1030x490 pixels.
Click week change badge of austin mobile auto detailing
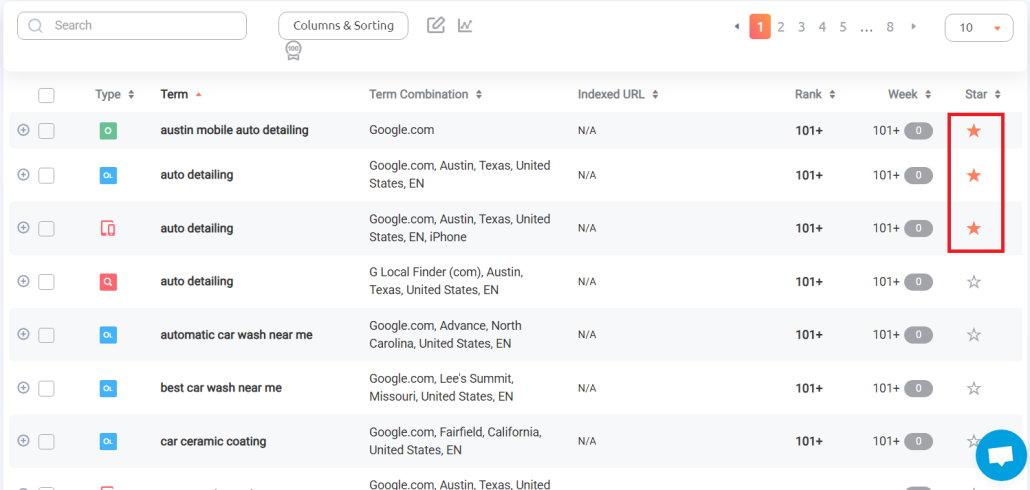click(x=918, y=131)
